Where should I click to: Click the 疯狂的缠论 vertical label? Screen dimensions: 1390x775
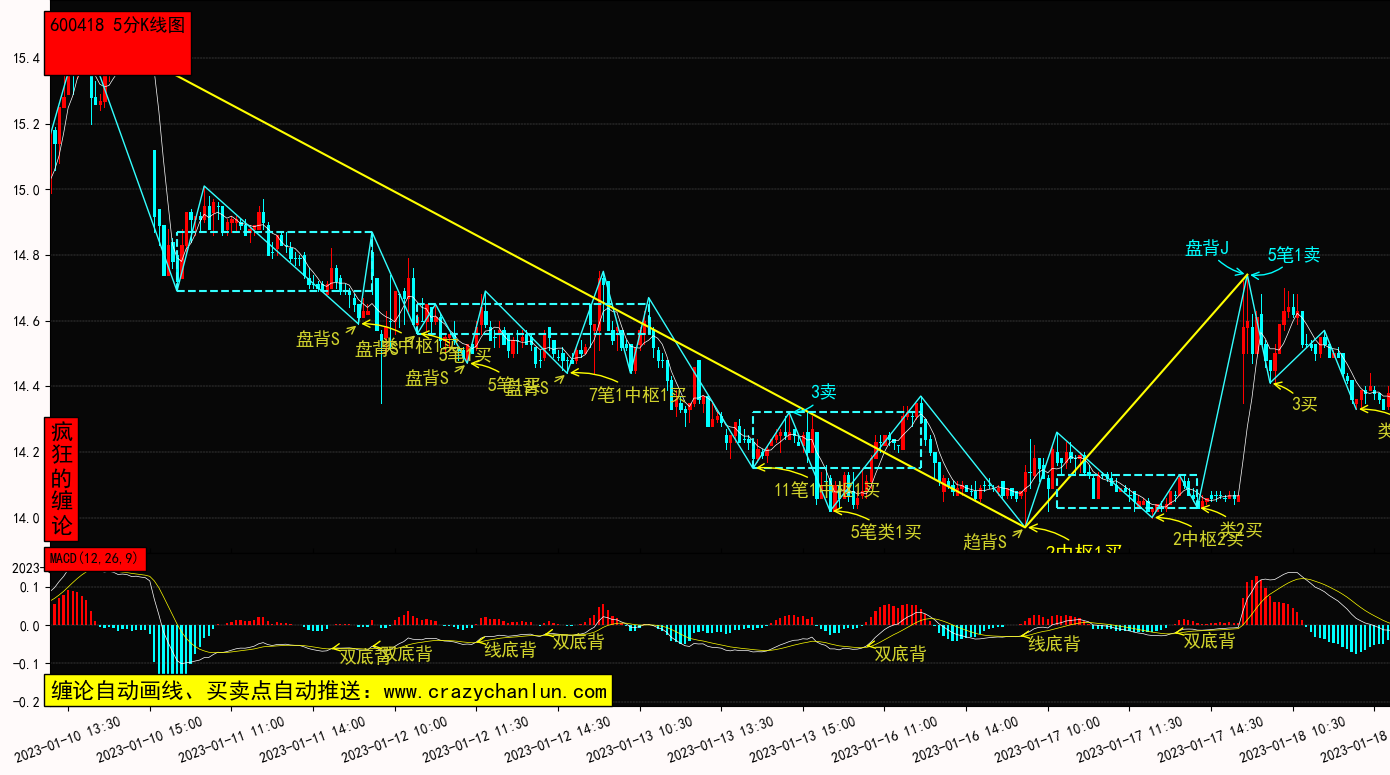pyautogui.click(x=62, y=478)
